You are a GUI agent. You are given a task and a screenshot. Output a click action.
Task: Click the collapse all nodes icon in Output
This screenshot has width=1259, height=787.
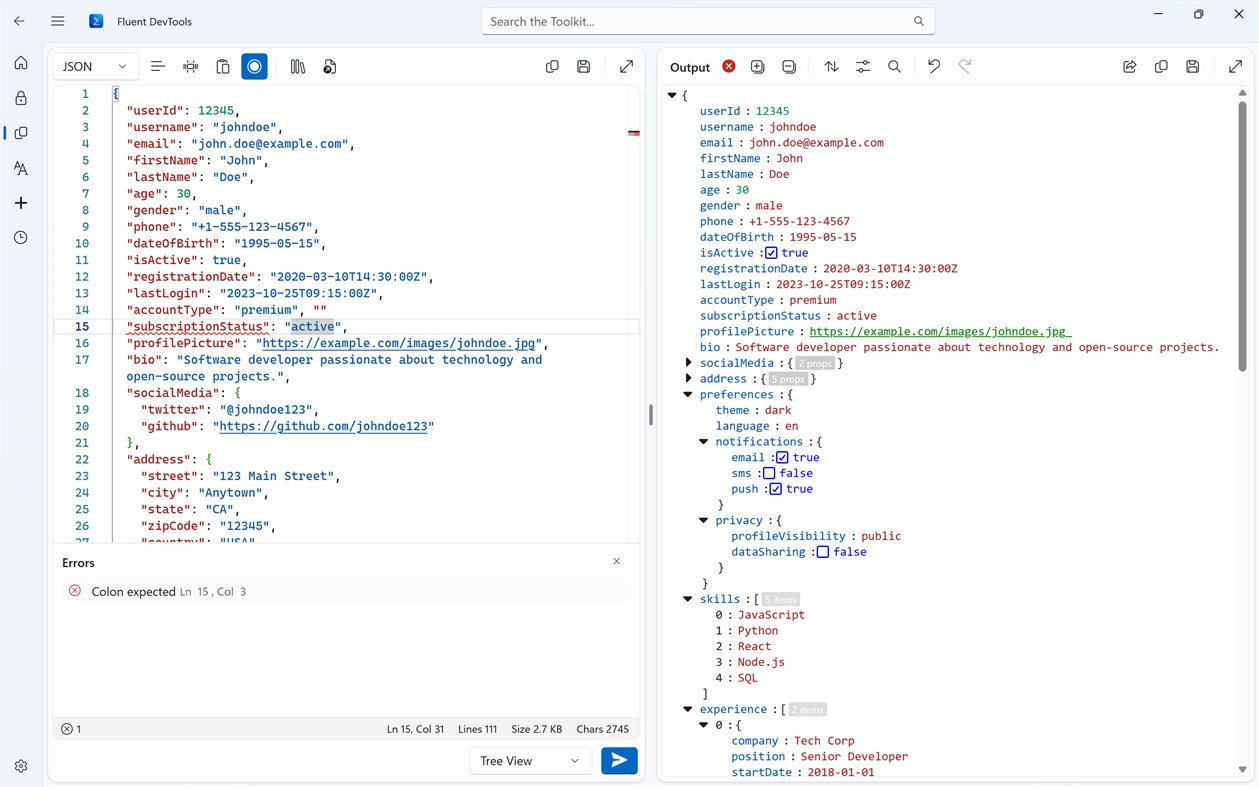pyautogui.click(x=789, y=67)
